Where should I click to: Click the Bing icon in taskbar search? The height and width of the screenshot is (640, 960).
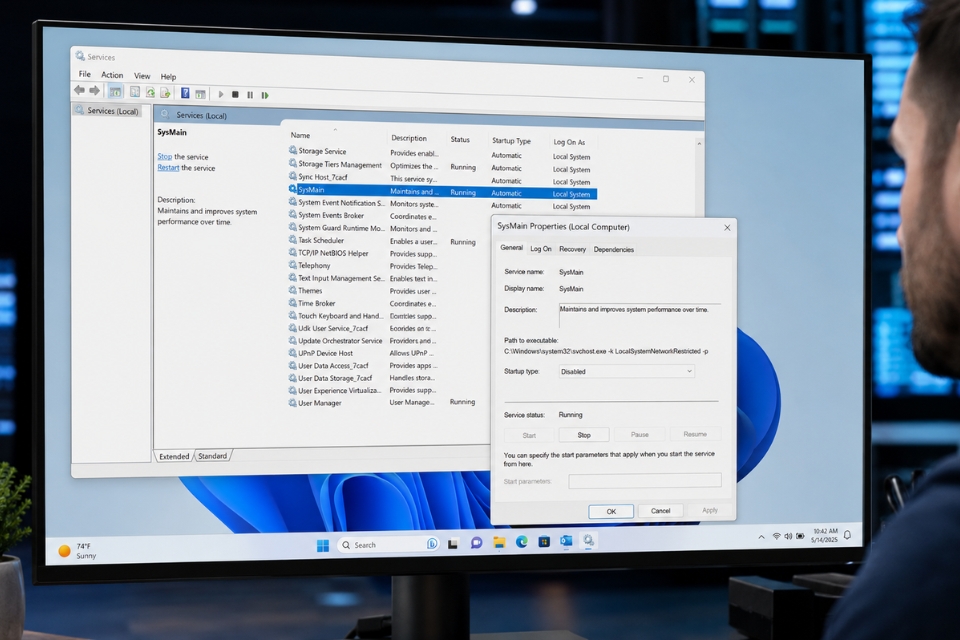(x=432, y=544)
